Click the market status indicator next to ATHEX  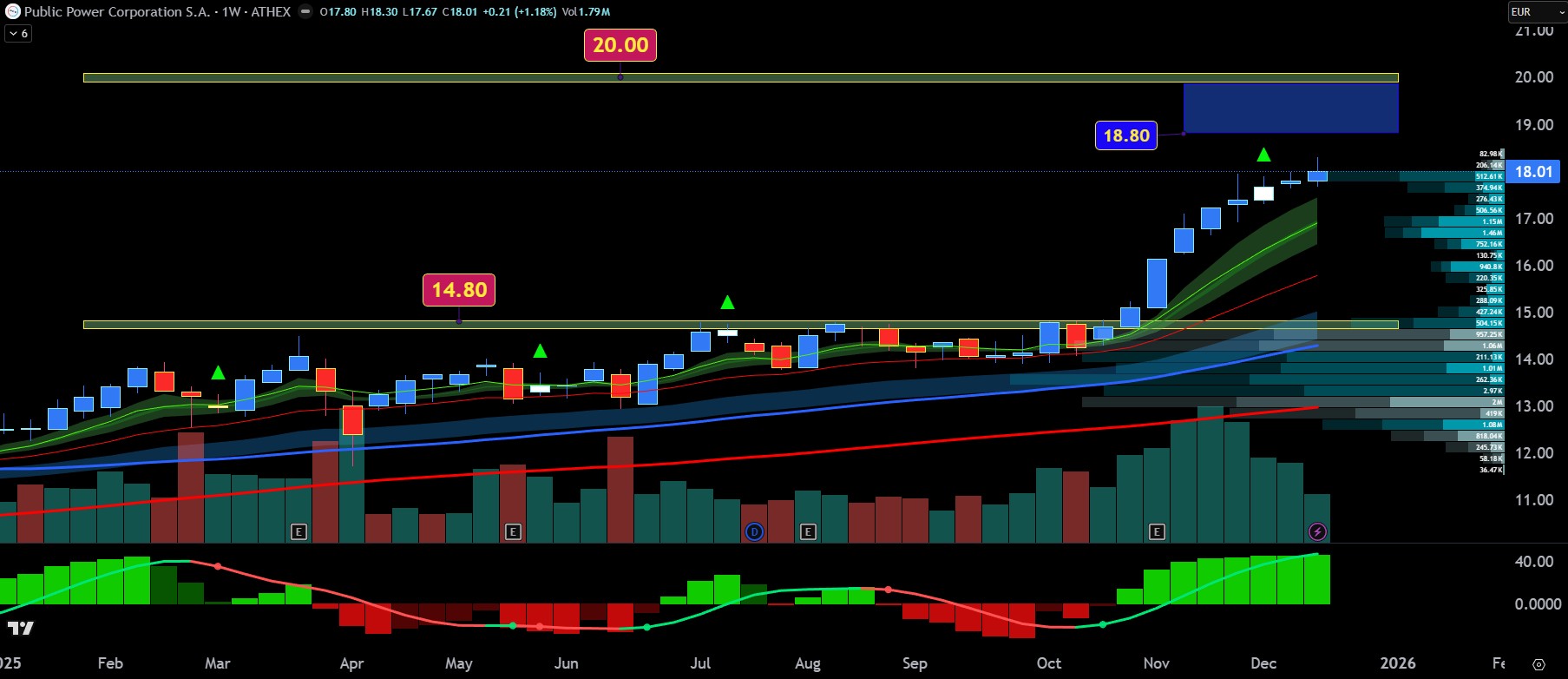[x=305, y=12]
